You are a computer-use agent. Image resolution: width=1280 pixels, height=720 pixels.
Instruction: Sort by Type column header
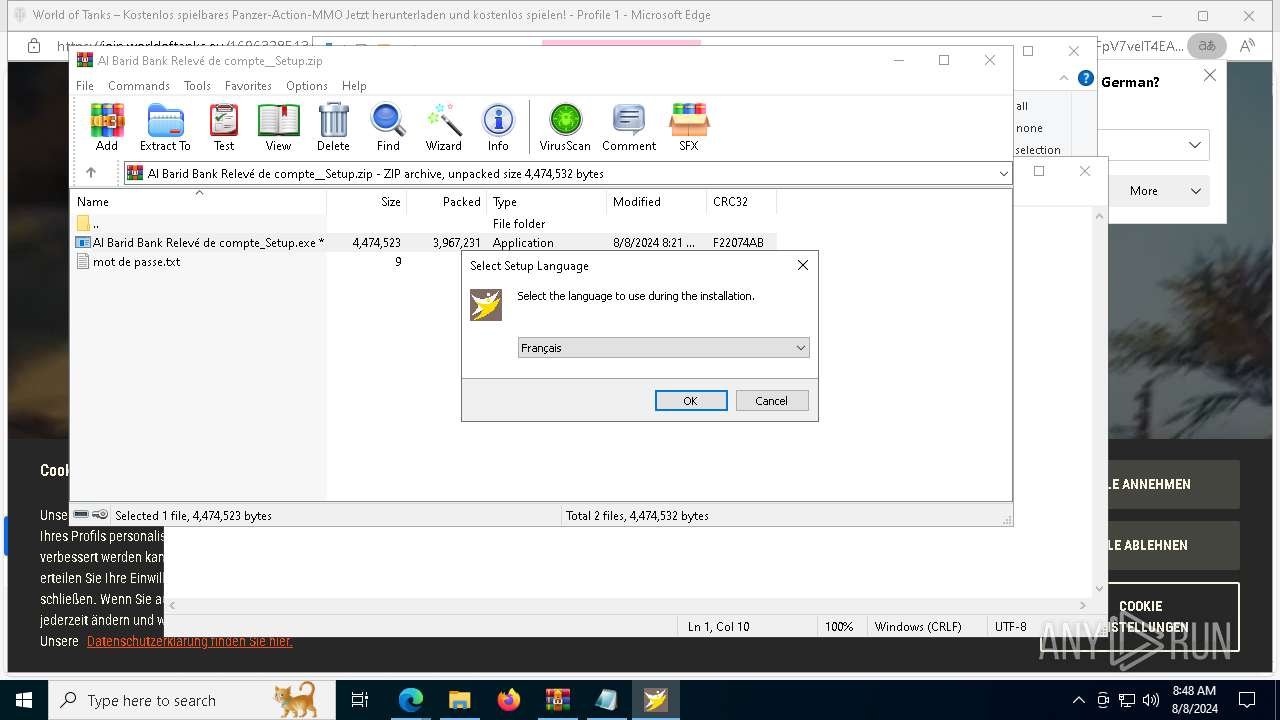point(547,201)
